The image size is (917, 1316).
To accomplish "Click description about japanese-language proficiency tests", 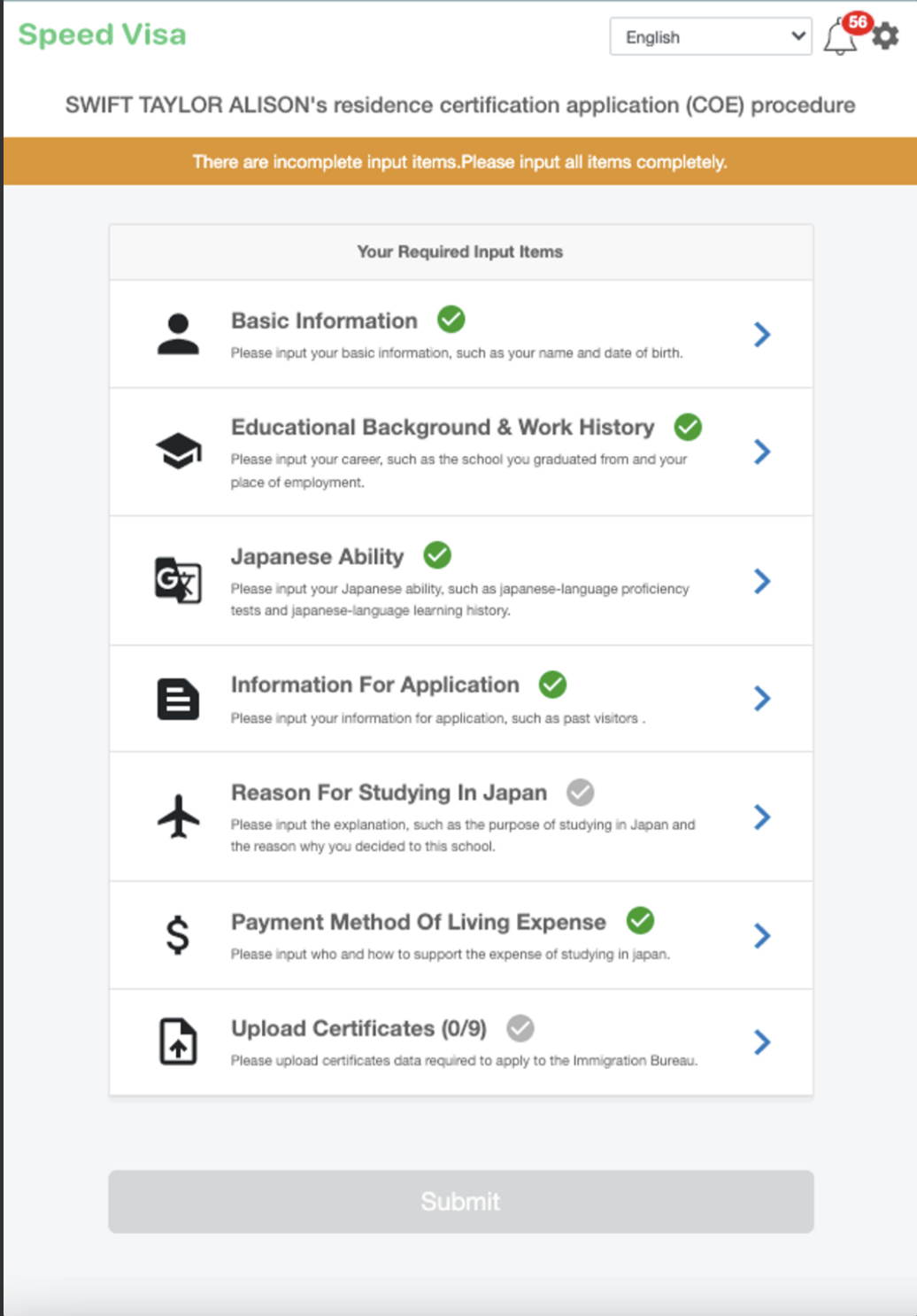I will 459,600.
